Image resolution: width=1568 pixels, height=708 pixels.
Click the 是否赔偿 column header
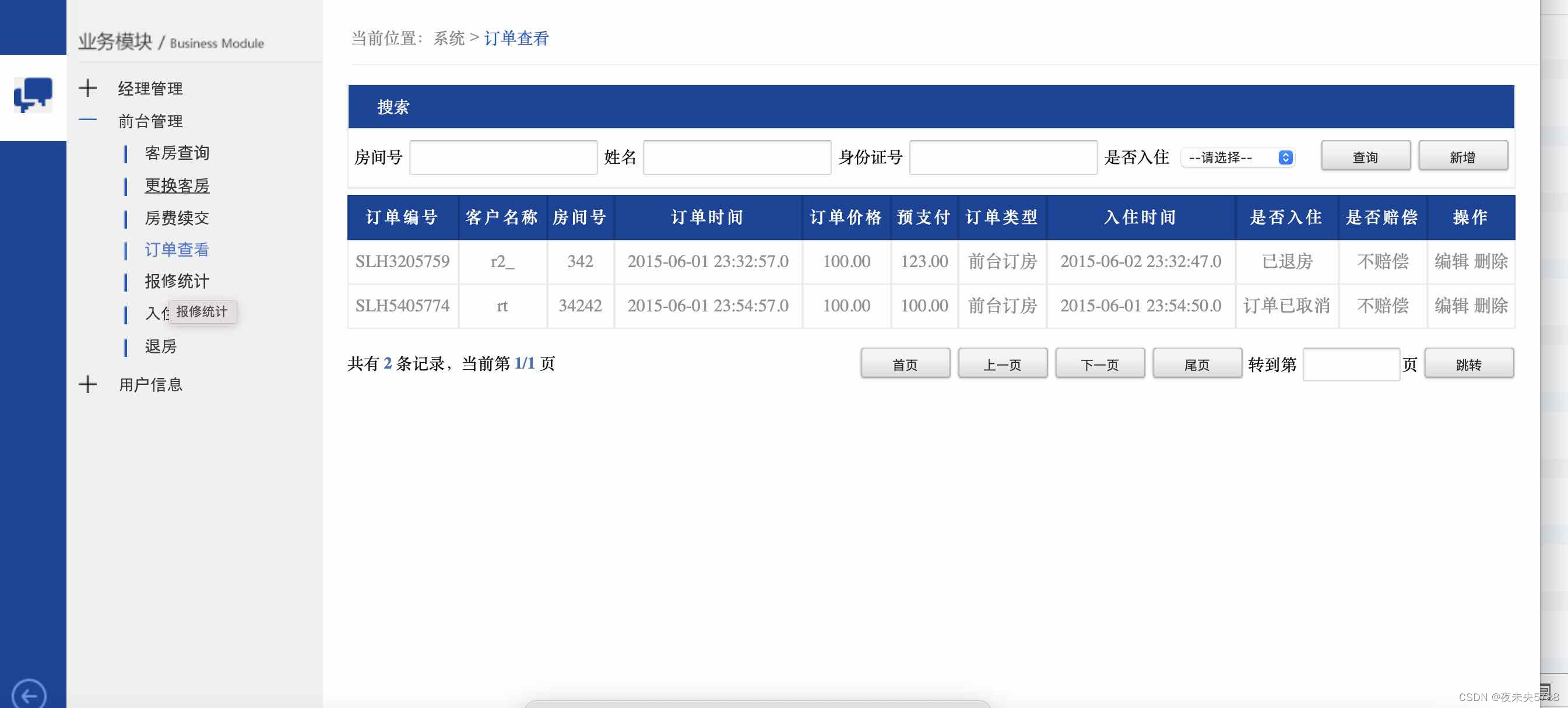coord(1383,218)
